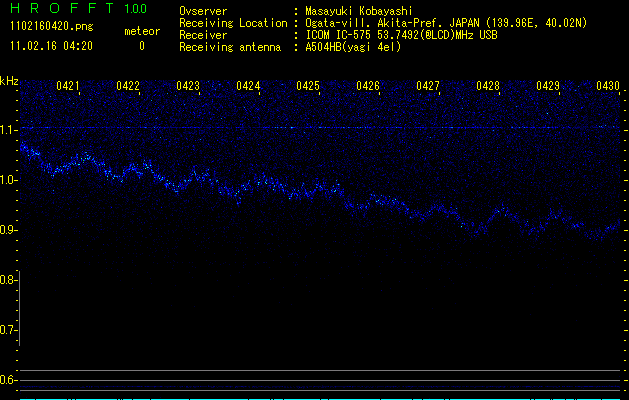The width and height of the screenshot is (629, 400).
Task: Click the meteor count value 0
Action: [x=141, y=47]
